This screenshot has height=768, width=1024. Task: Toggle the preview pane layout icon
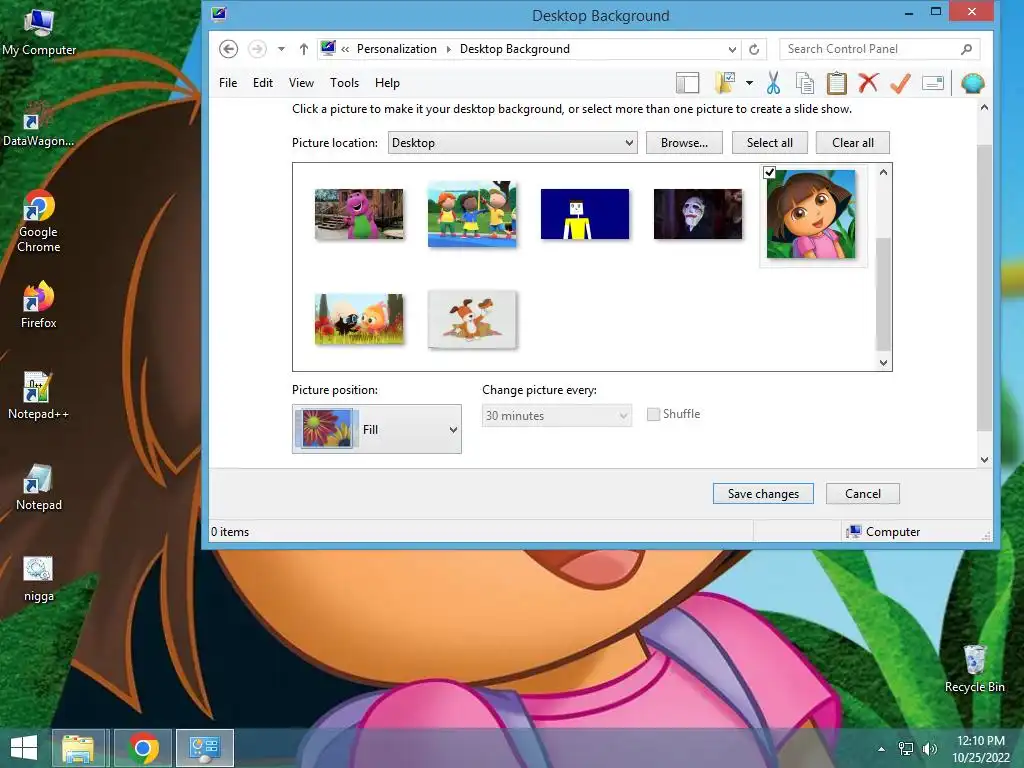click(x=687, y=83)
